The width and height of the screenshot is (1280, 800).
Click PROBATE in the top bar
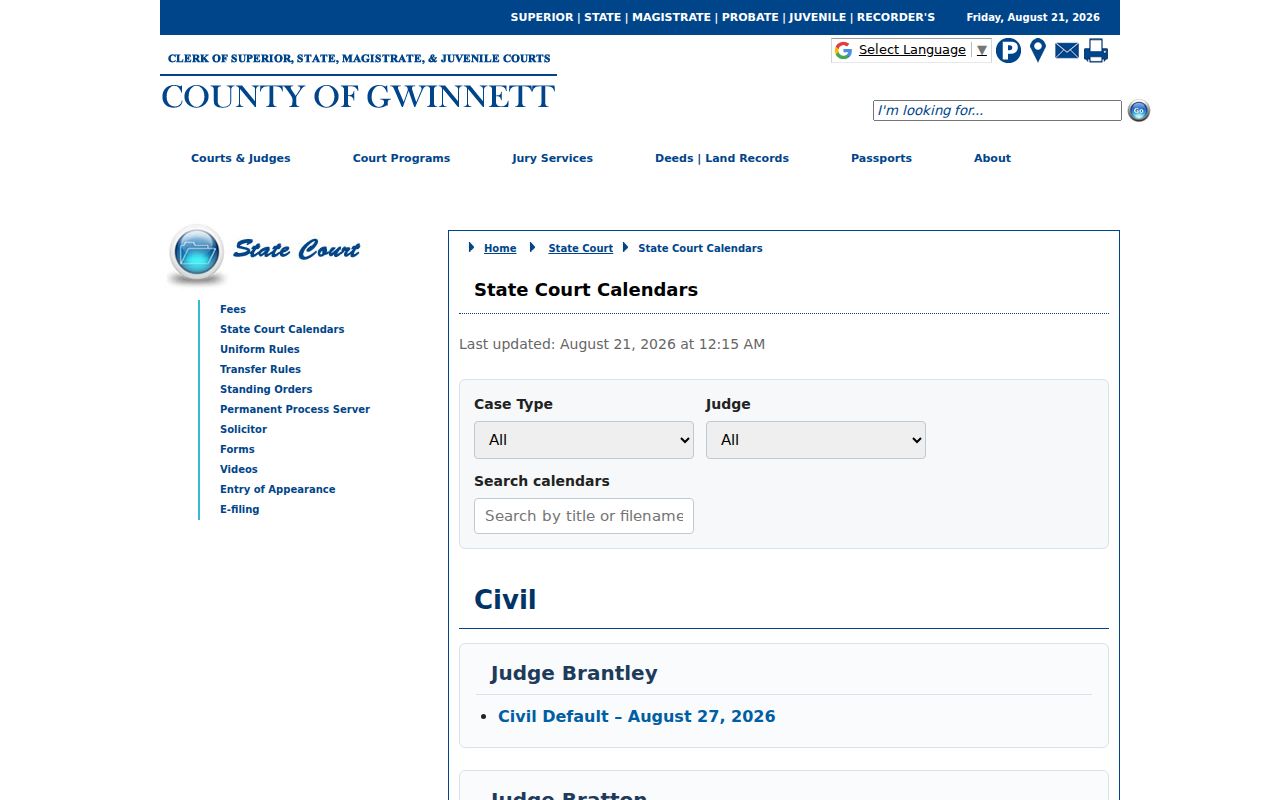click(x=750, y=17)
